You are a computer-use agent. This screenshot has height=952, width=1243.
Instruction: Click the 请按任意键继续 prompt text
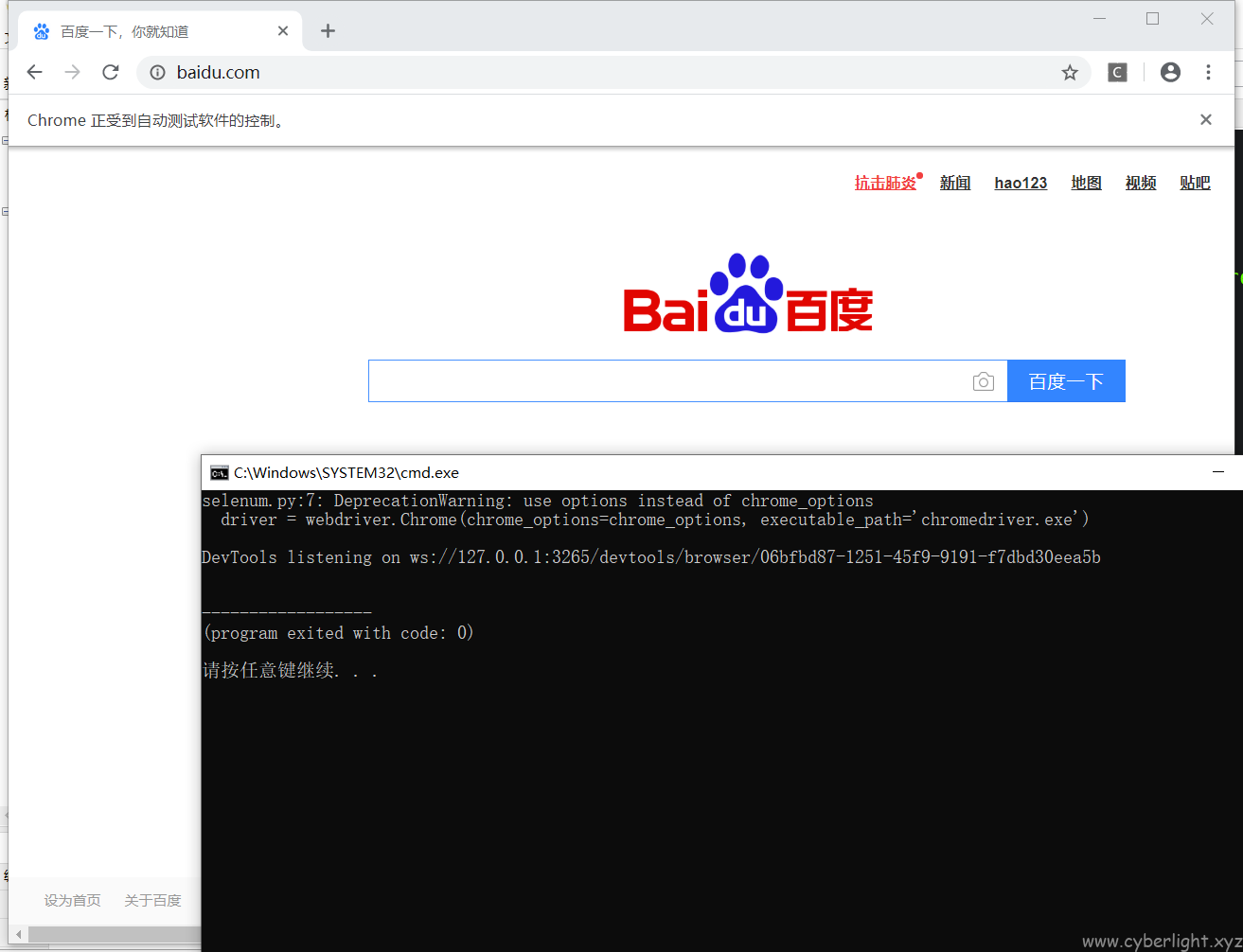pos(290,671)
